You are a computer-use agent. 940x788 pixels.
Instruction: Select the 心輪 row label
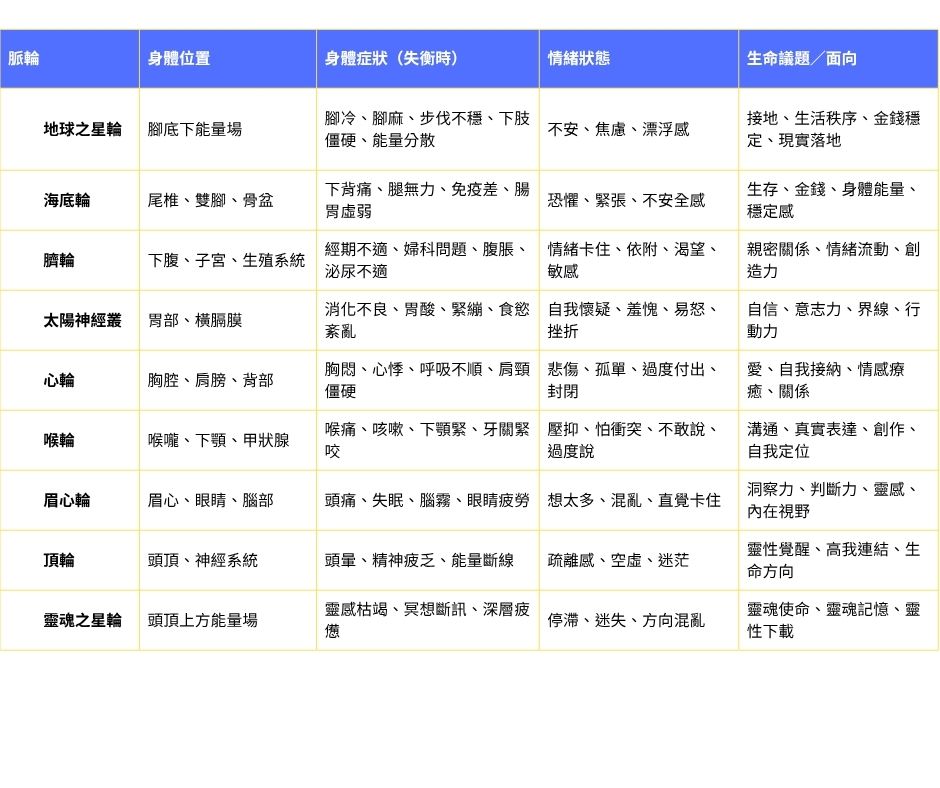click(58, 380)
